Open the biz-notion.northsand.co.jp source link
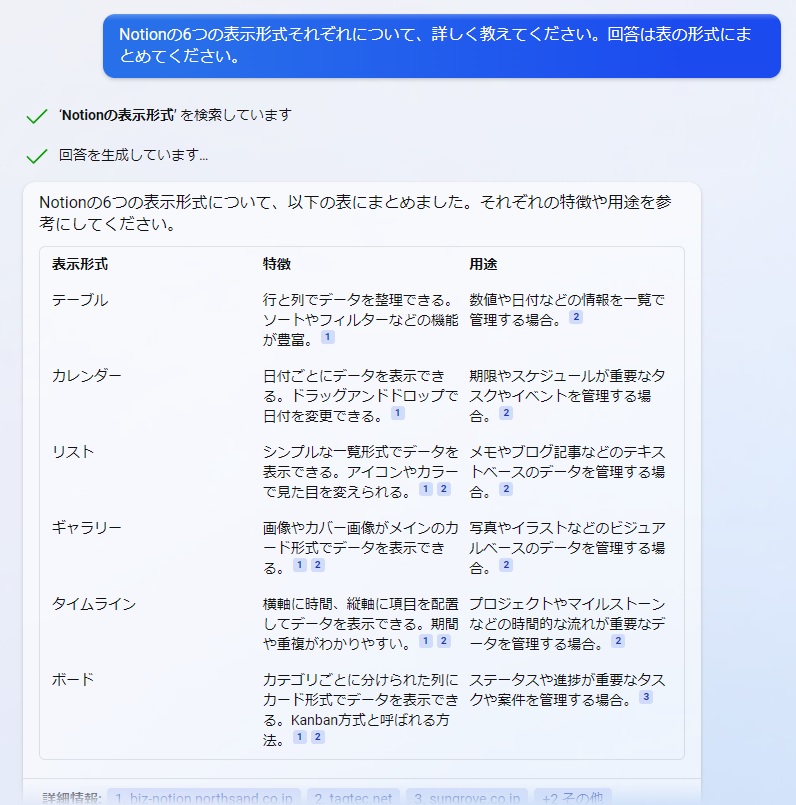This screenshot has height=805, width=796. (x=204, y=798)
